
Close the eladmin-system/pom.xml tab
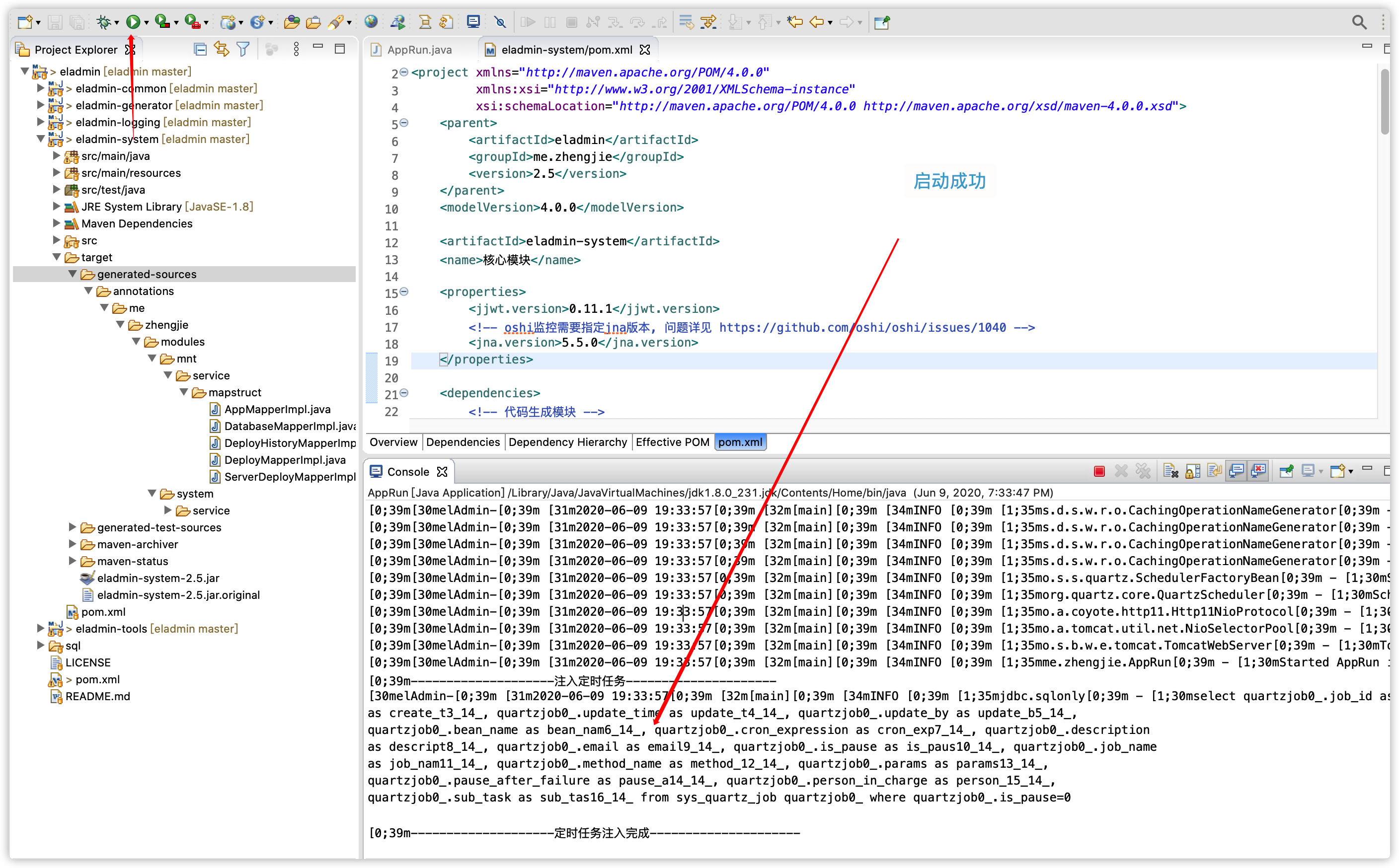645,50
